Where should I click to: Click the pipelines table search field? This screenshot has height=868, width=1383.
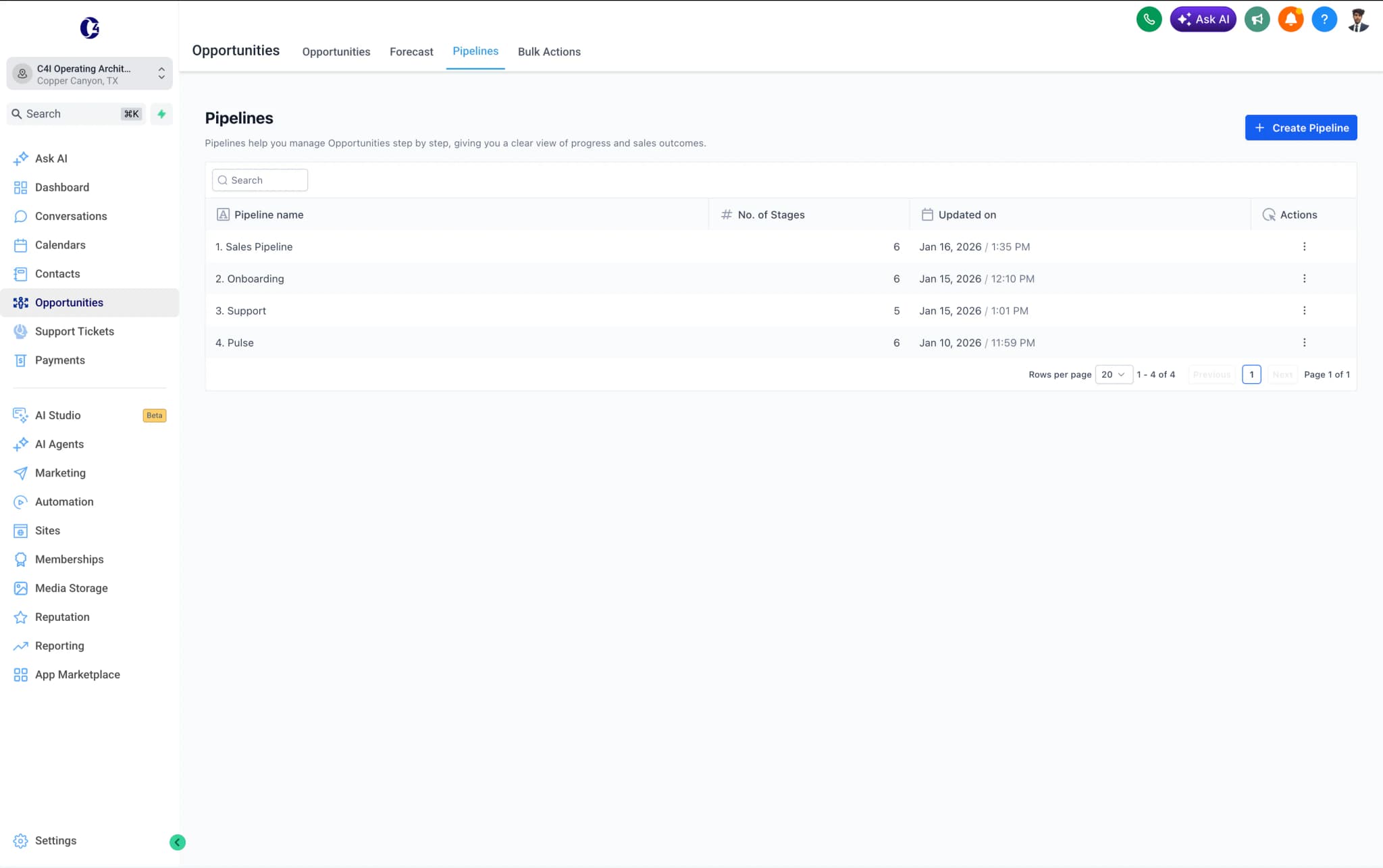coord(260,180)
